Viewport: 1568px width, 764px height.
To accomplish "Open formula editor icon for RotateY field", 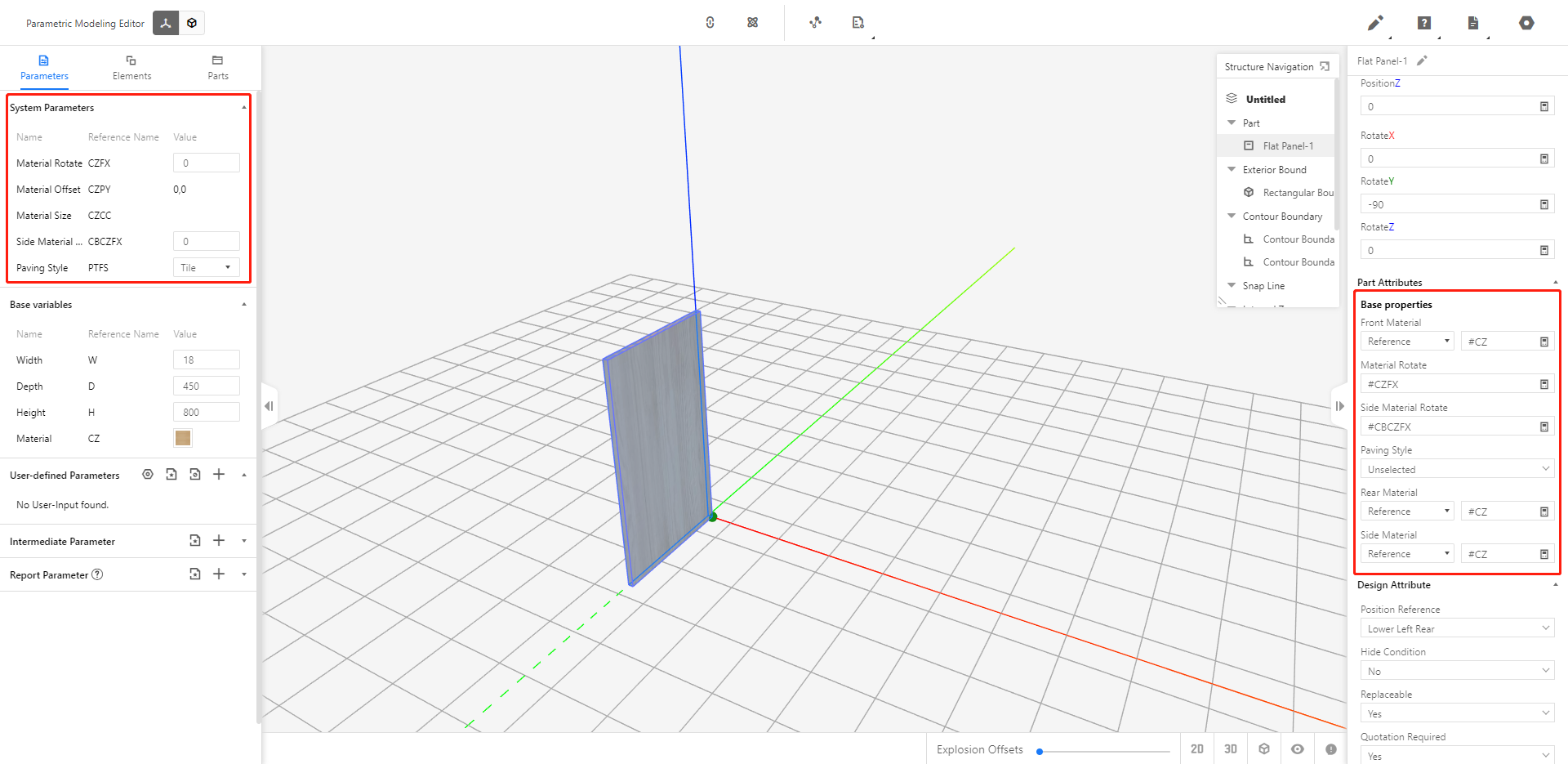I will (x=1544, y=204).
